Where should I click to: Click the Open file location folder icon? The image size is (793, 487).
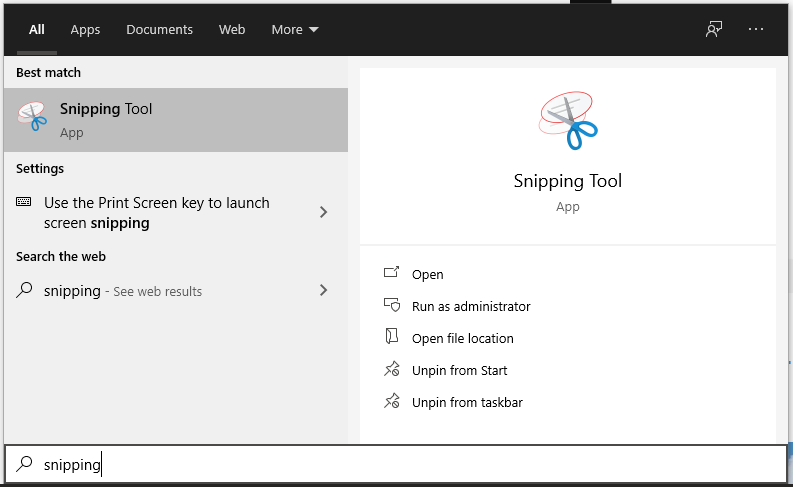pyautogui.click(x=391, y=336)
